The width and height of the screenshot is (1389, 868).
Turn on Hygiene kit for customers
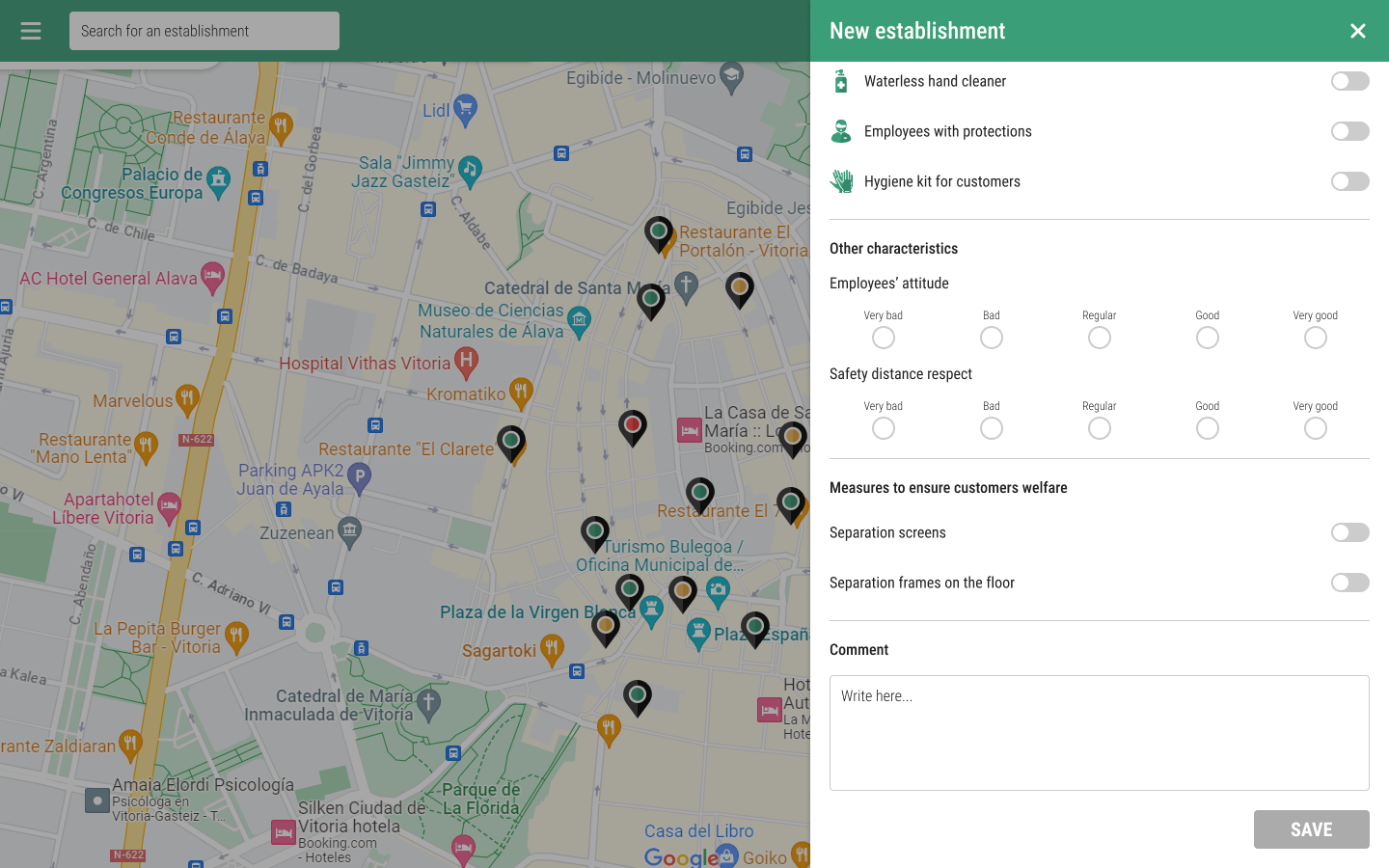[x=1350, y=181]
